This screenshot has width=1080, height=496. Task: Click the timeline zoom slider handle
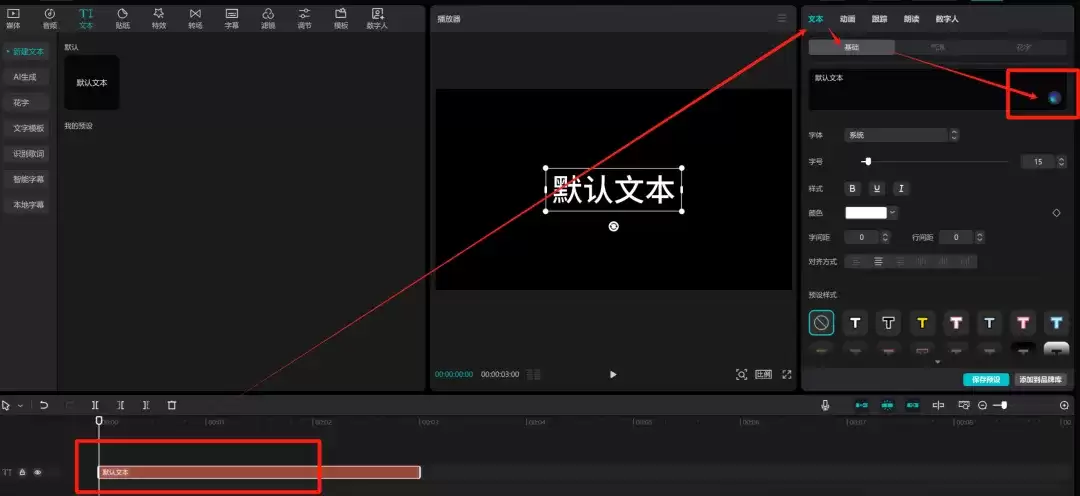1004,405
